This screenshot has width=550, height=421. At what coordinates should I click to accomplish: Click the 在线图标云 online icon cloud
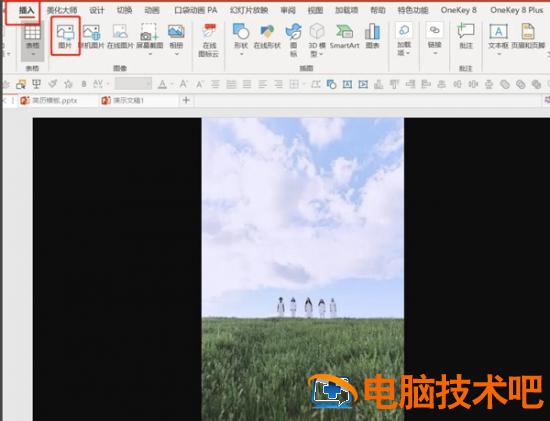pyautogui.click(x=209, y=40)
